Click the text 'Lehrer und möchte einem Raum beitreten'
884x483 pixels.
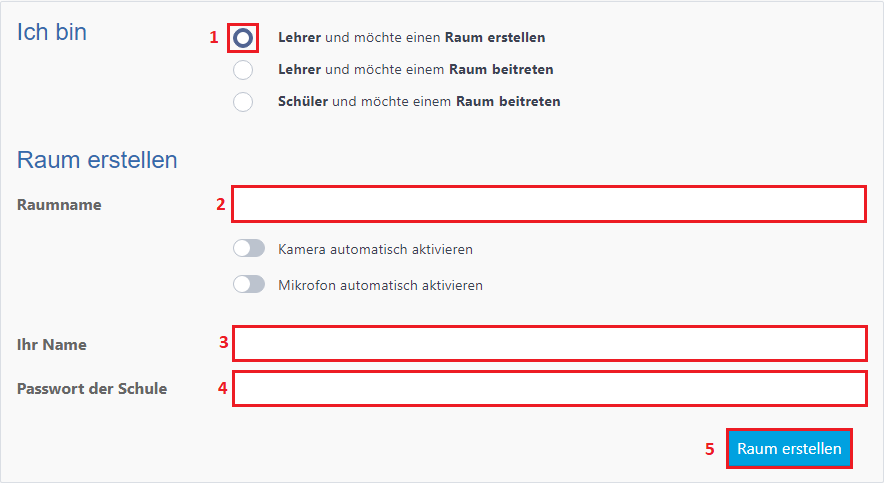tap(415, 70)
